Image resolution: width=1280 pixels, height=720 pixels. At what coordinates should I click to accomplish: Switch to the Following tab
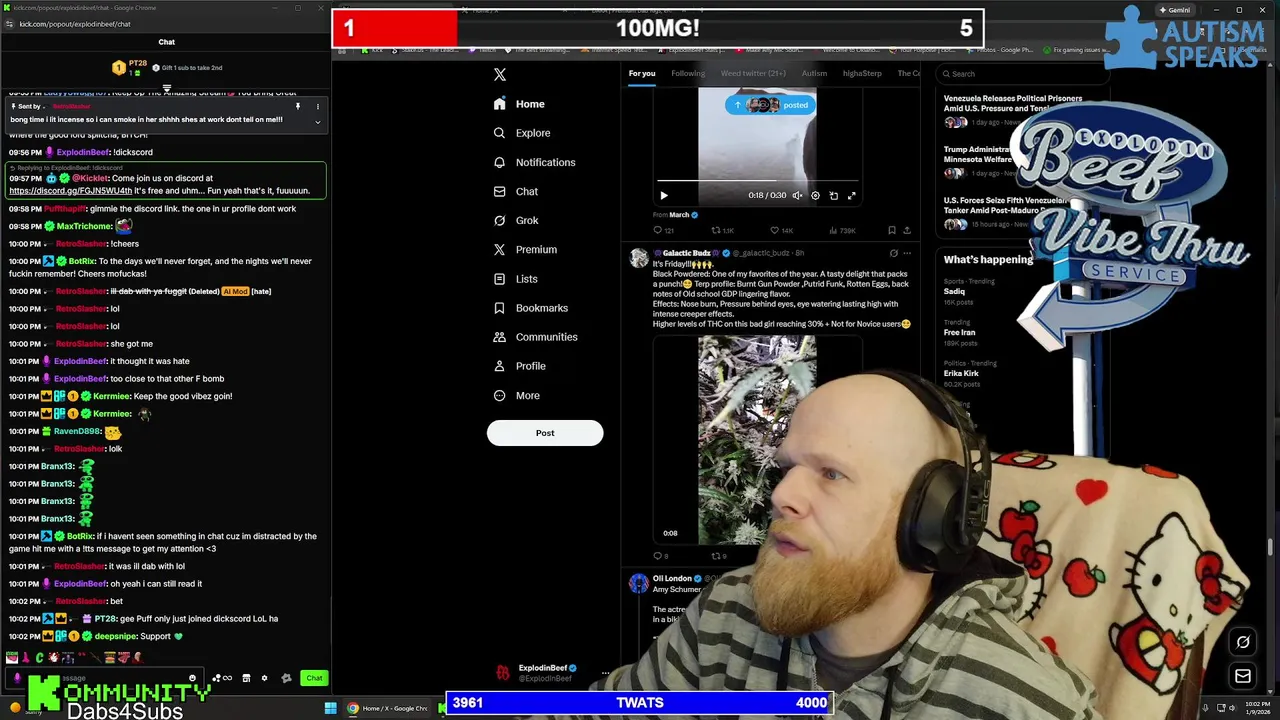click(688, 73)
